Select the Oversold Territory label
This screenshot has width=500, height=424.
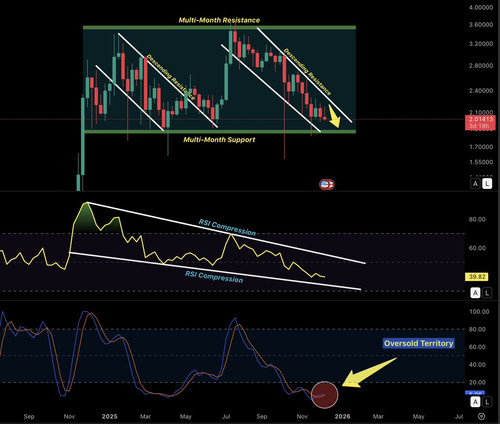coord(419,343)
